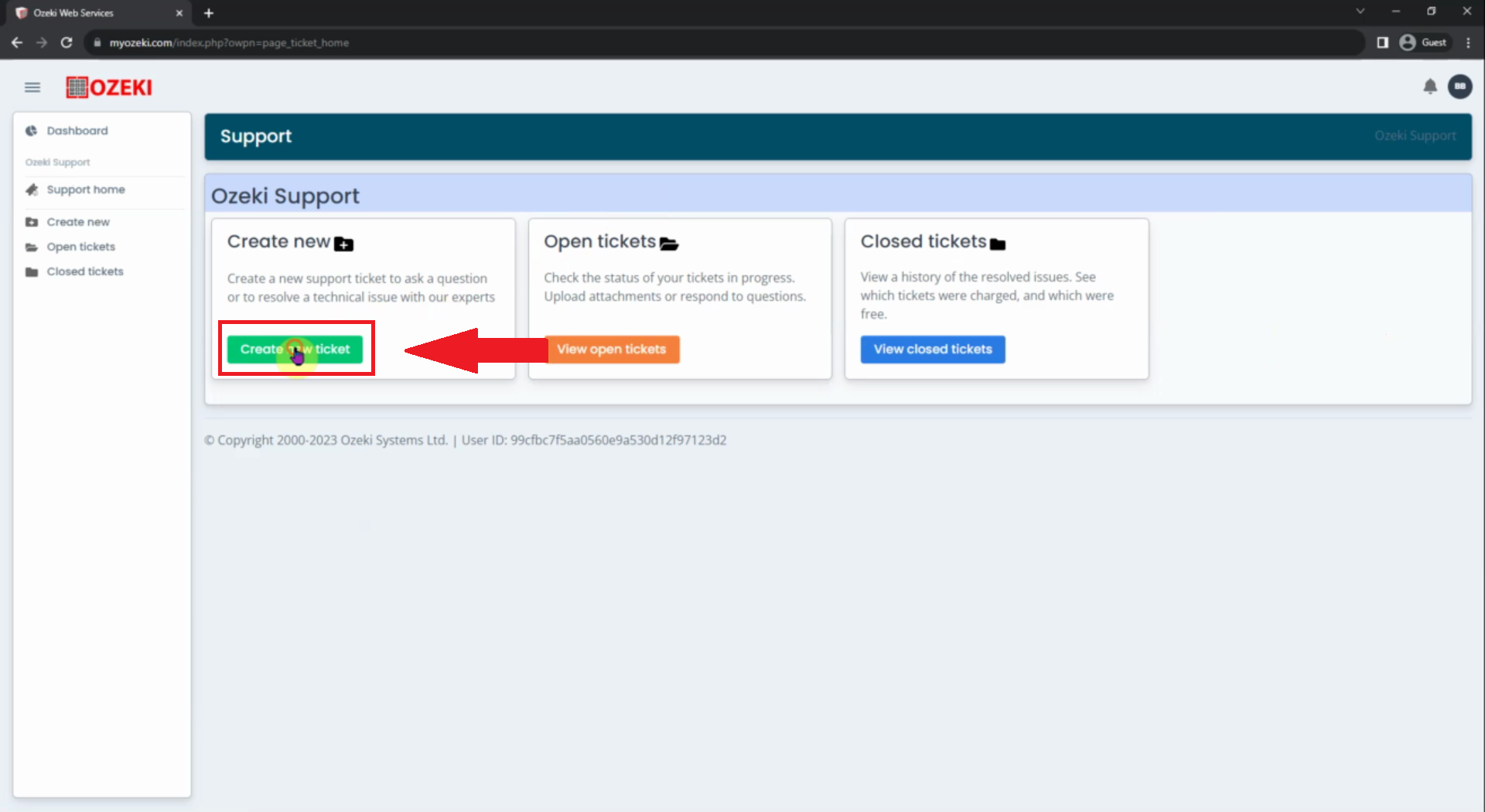
Task: Click the Create new card description text
Action: point(361,288)
